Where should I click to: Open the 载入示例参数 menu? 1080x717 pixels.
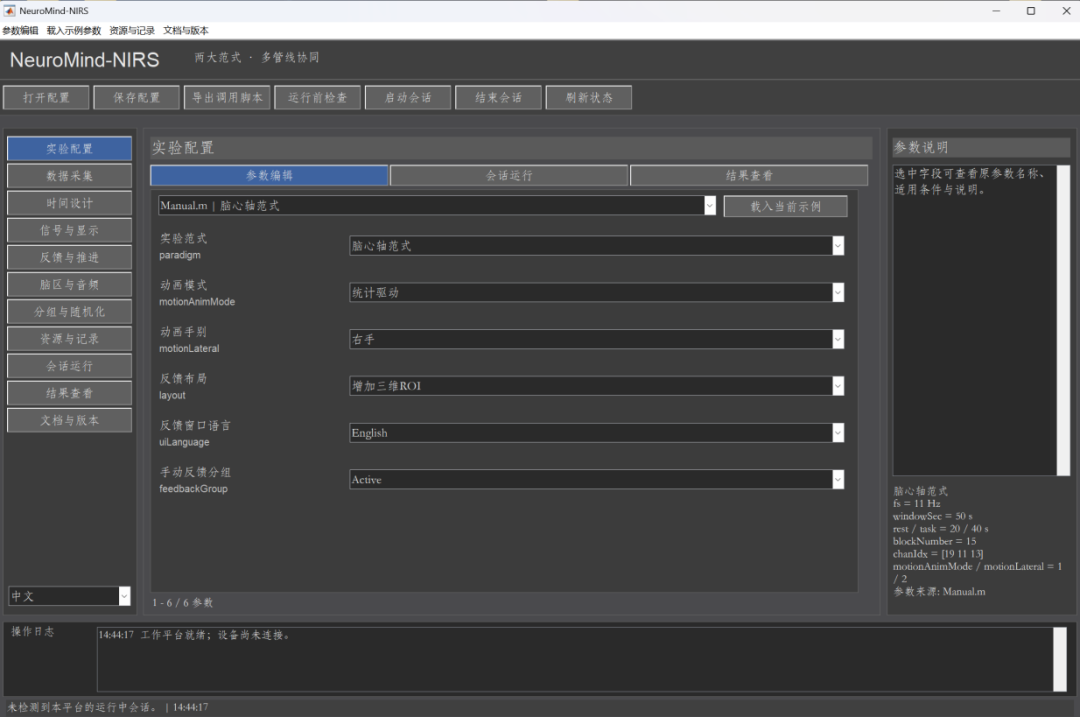click(74, 30)
